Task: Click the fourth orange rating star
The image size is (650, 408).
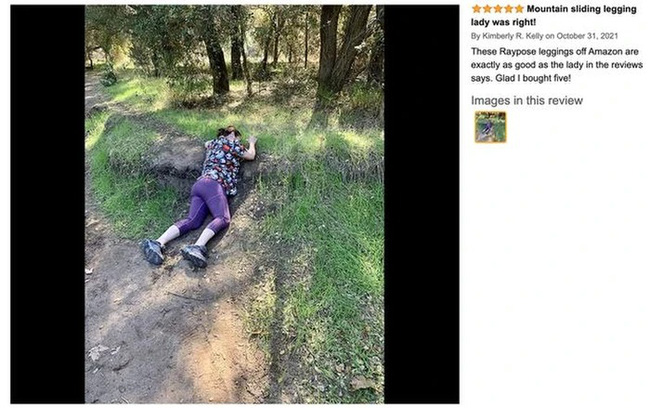Action: point(509,9)
